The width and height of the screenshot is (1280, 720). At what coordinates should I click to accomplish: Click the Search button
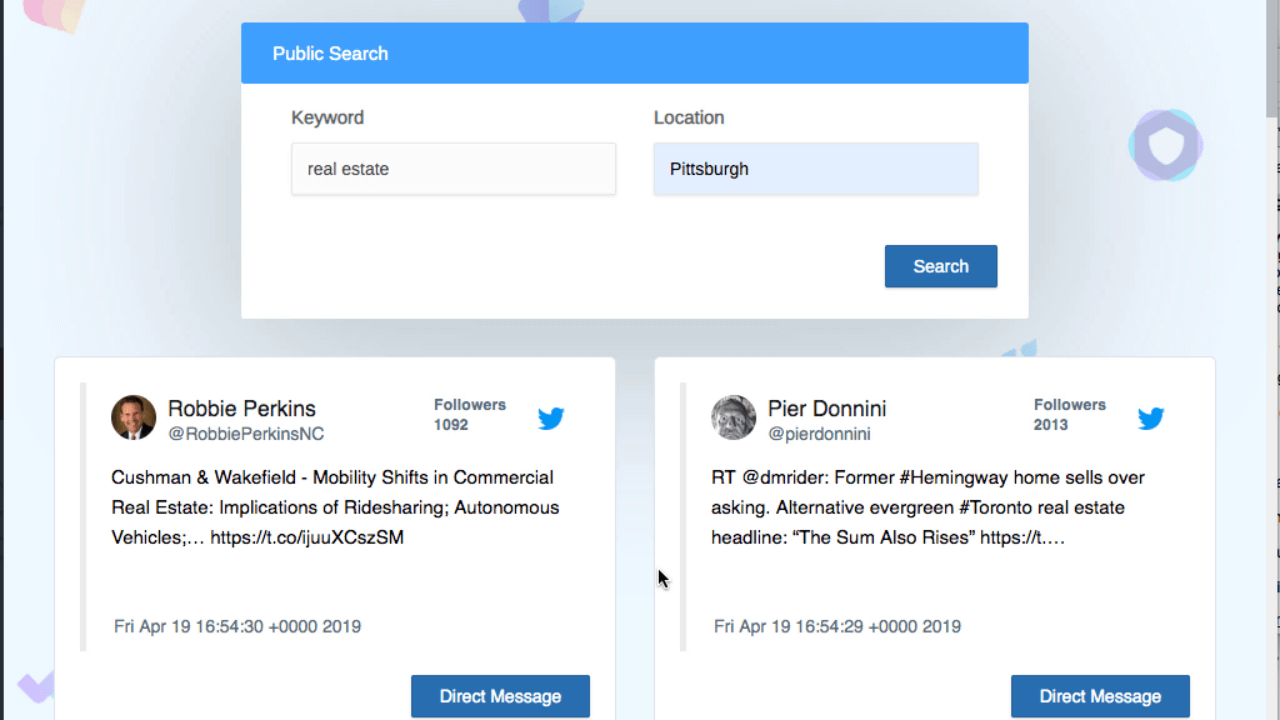pyautogui.click(x=941, y=266)
